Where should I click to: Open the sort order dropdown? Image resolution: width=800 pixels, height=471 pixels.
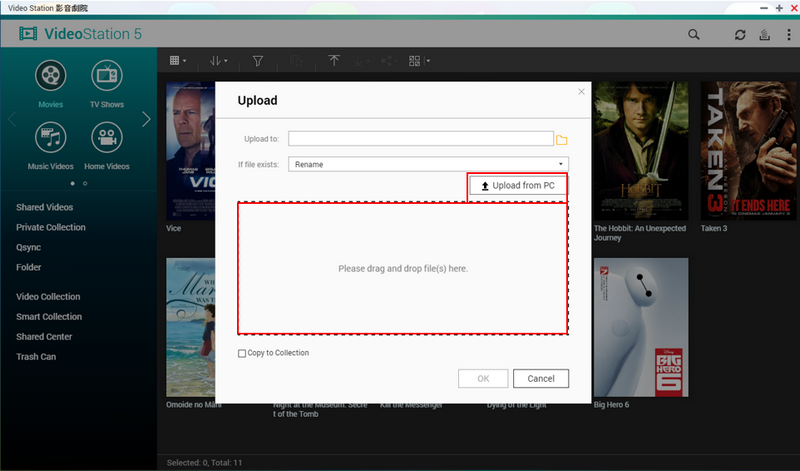pyautogui.click(x=218, y=61)
